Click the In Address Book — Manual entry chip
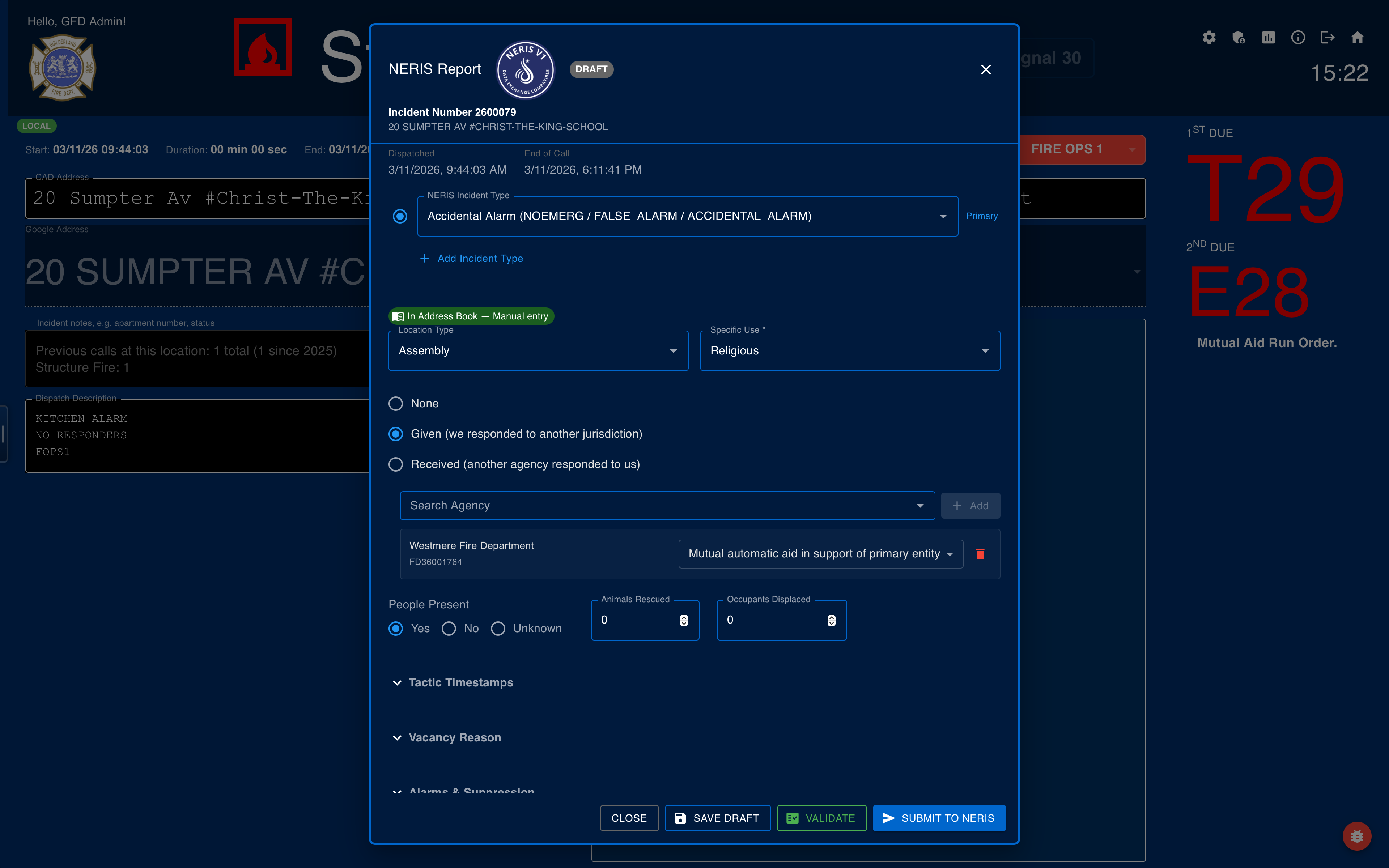 pos(471,316)
